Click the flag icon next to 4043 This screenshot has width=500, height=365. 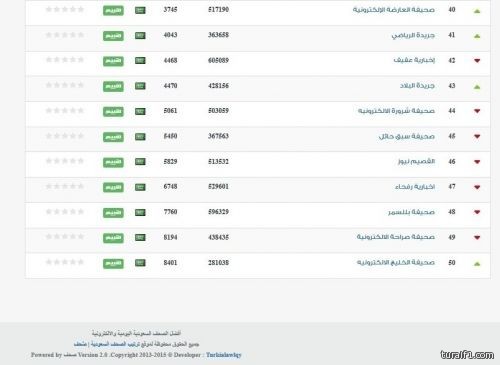(x=140, y=35)
